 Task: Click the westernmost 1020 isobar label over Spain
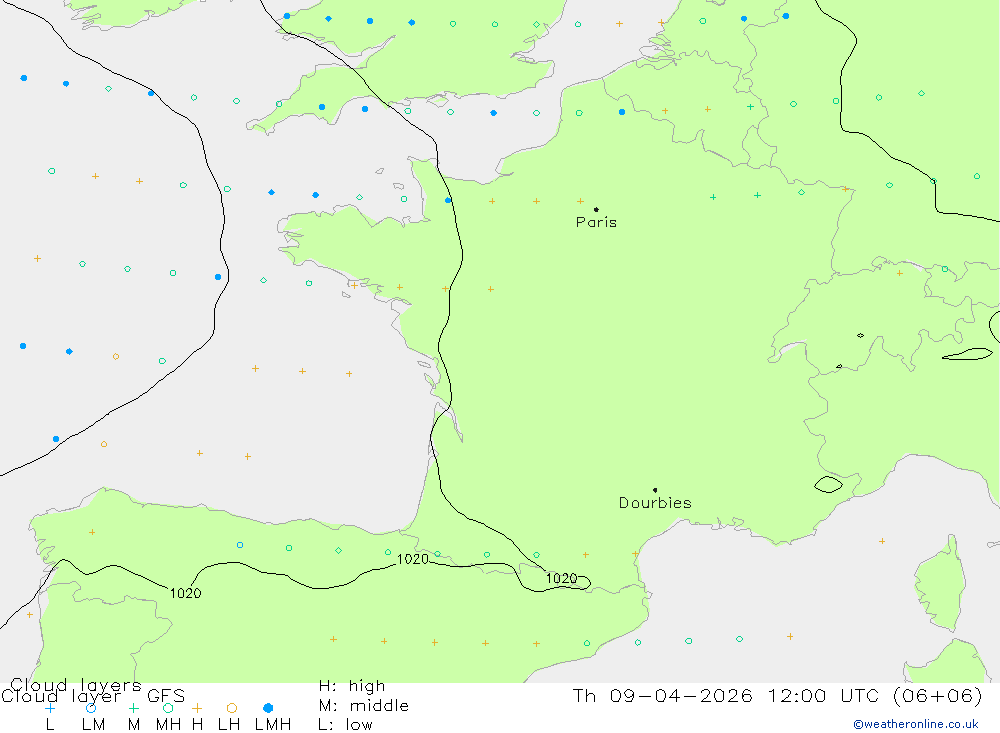coord(186,593)
